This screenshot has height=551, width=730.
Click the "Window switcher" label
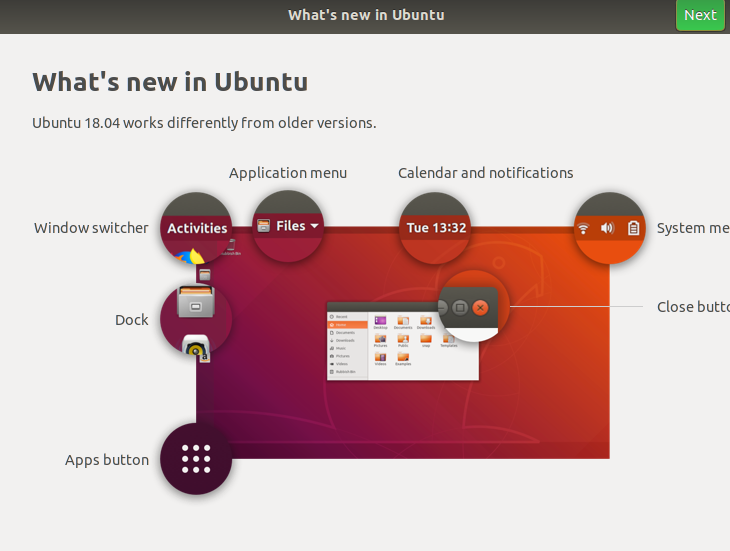(91, 228)
